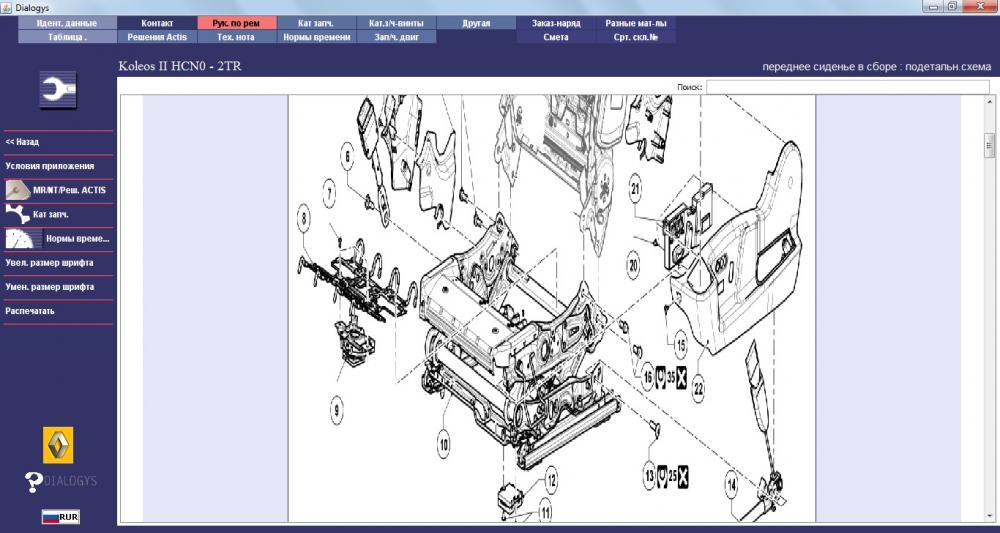Select part callout number 21
Viewport: 1000px width, 533px height.
pyautogui.click(x=635, y=187)
